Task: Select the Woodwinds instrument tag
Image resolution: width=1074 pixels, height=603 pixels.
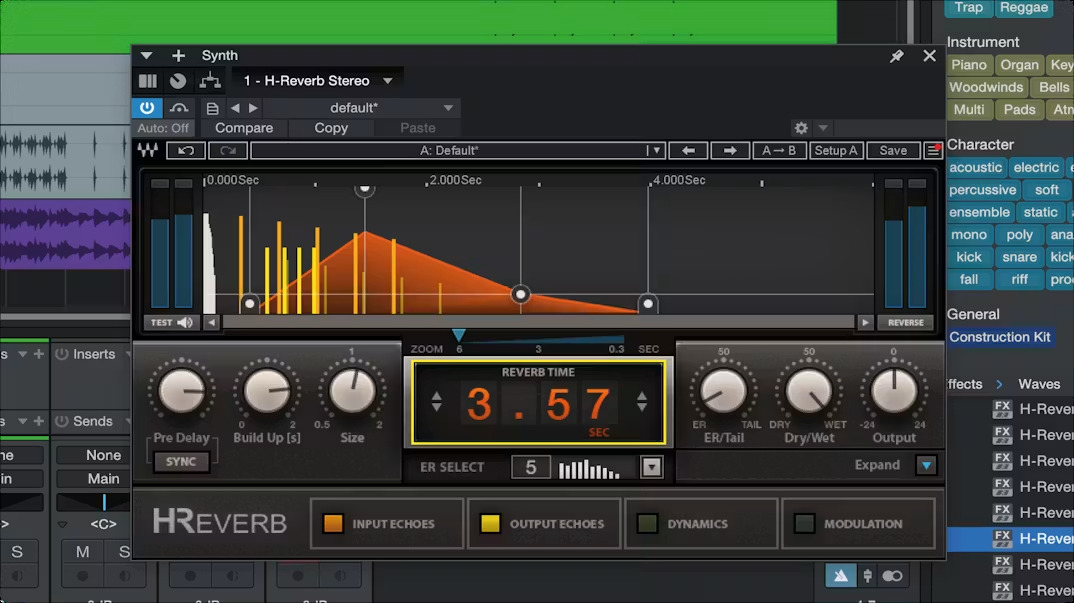Action: pyautogui.click(x=986, y=88)
